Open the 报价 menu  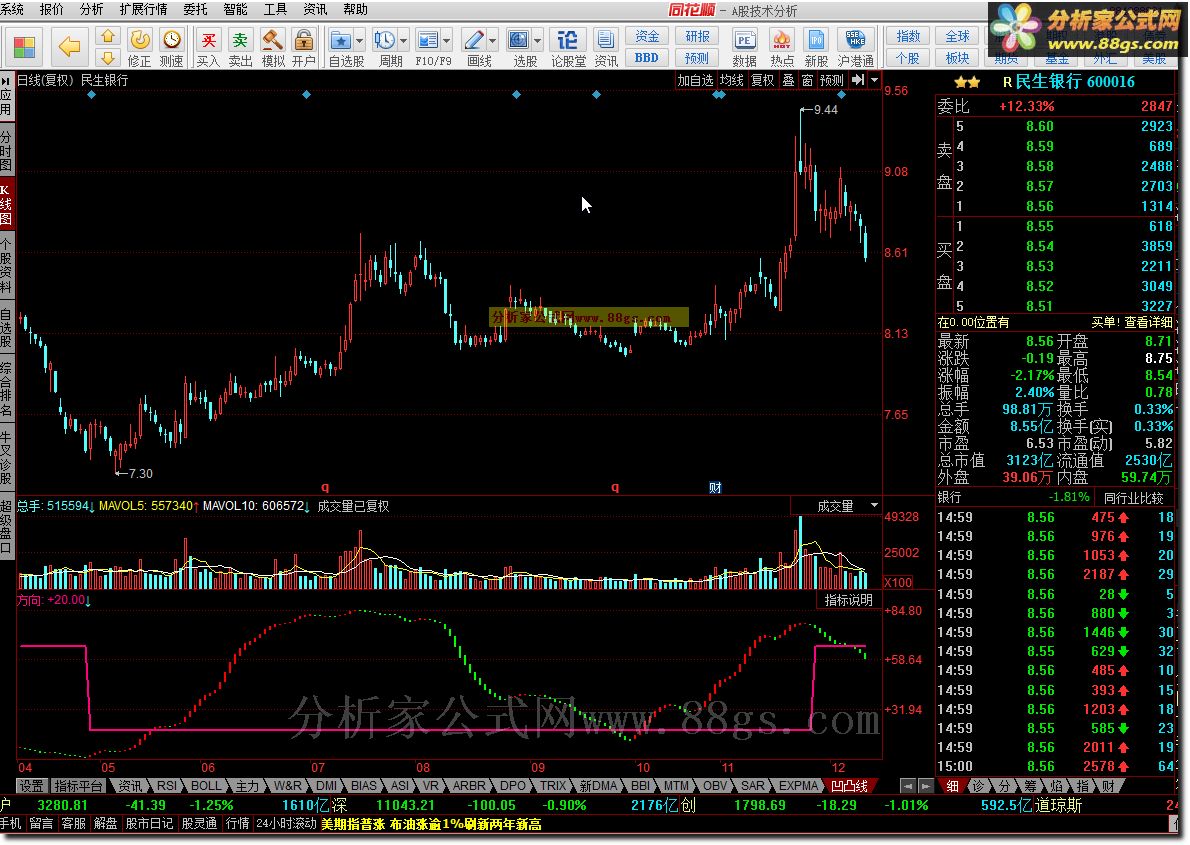pyautogui.click(x=52, y=9)
